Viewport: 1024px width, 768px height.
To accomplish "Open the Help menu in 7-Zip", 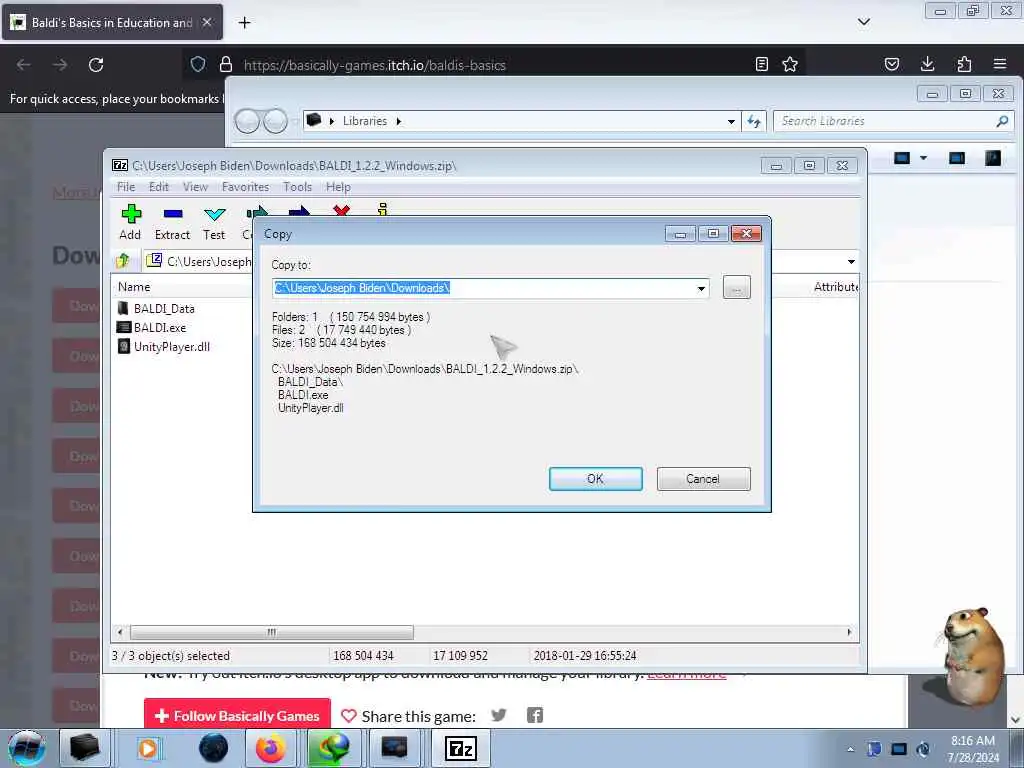I will [338, 187].
